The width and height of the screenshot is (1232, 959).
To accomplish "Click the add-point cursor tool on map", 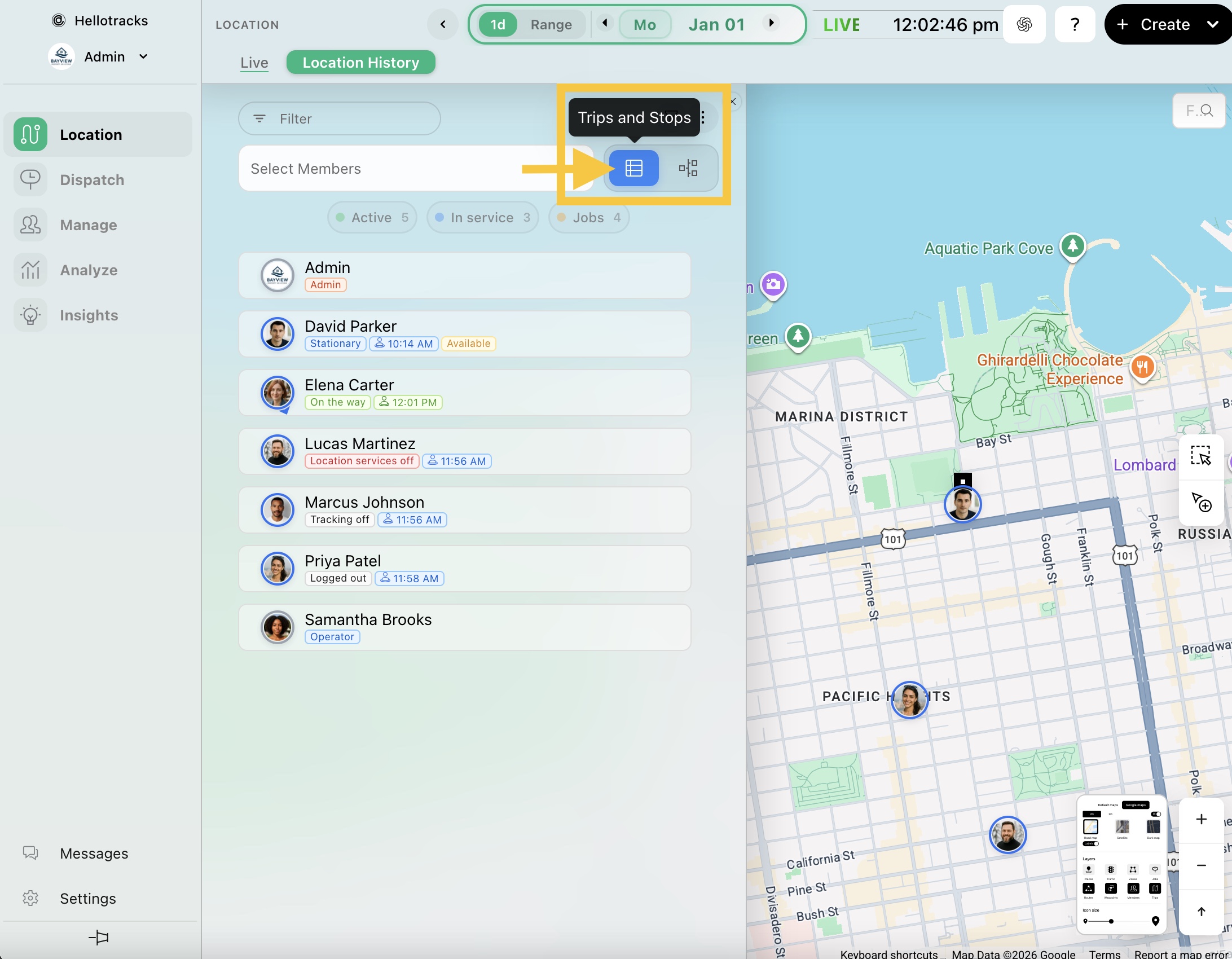I will pos(1200,502).
